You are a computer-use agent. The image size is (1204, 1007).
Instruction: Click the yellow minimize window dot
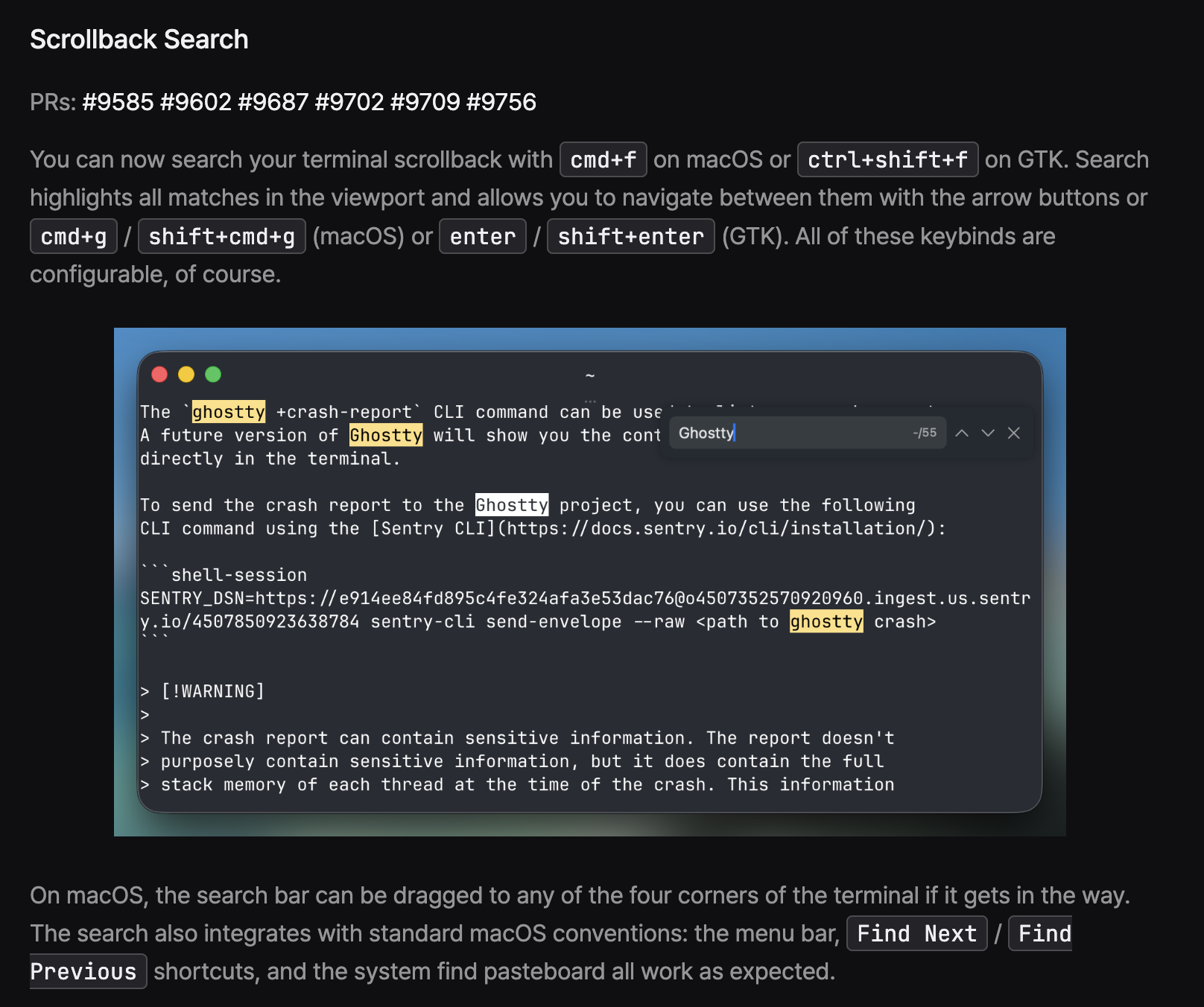pyautogui.click(x=186, y=374)
